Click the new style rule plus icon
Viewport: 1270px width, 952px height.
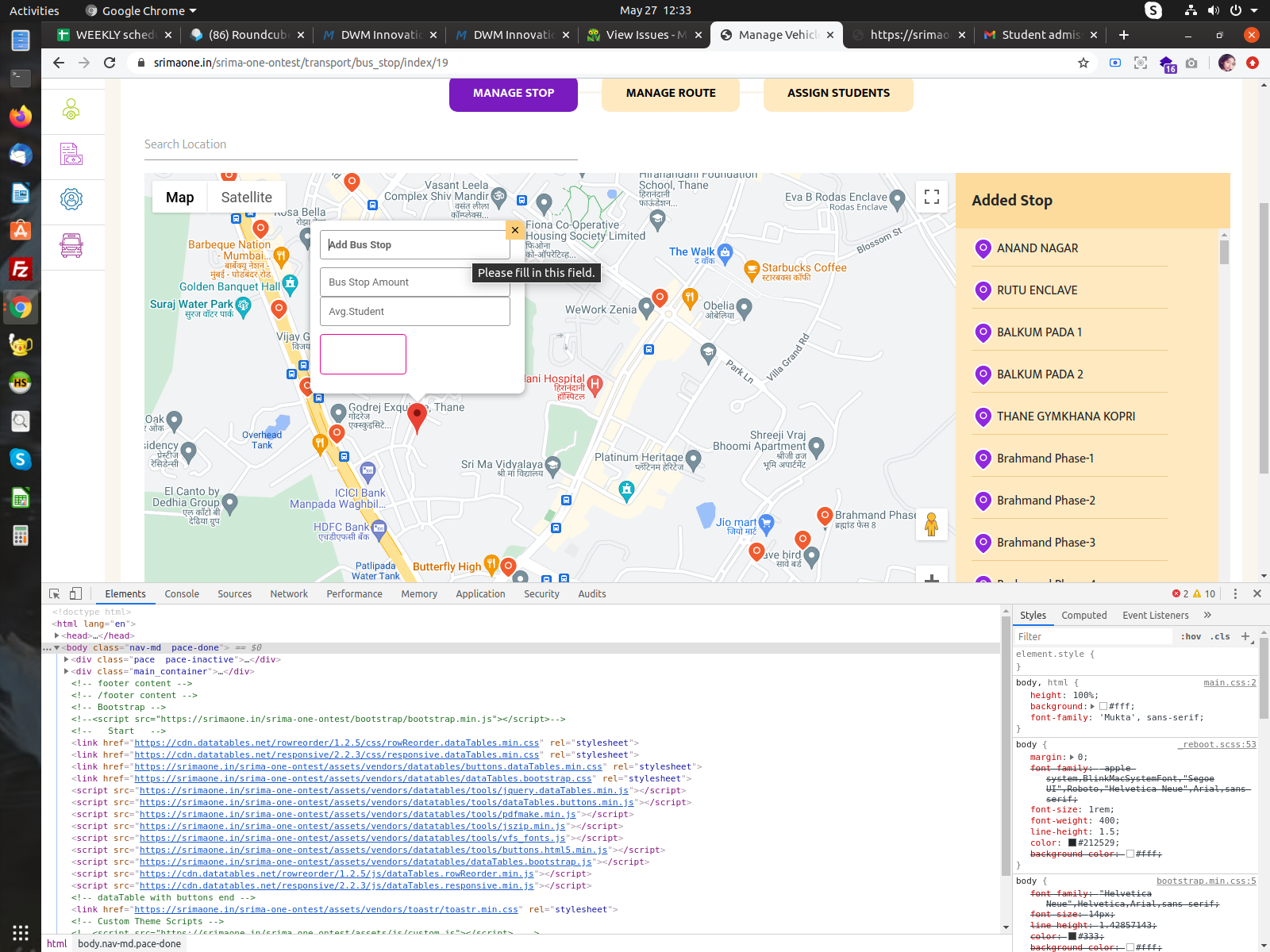click(x=1245, y=636)
